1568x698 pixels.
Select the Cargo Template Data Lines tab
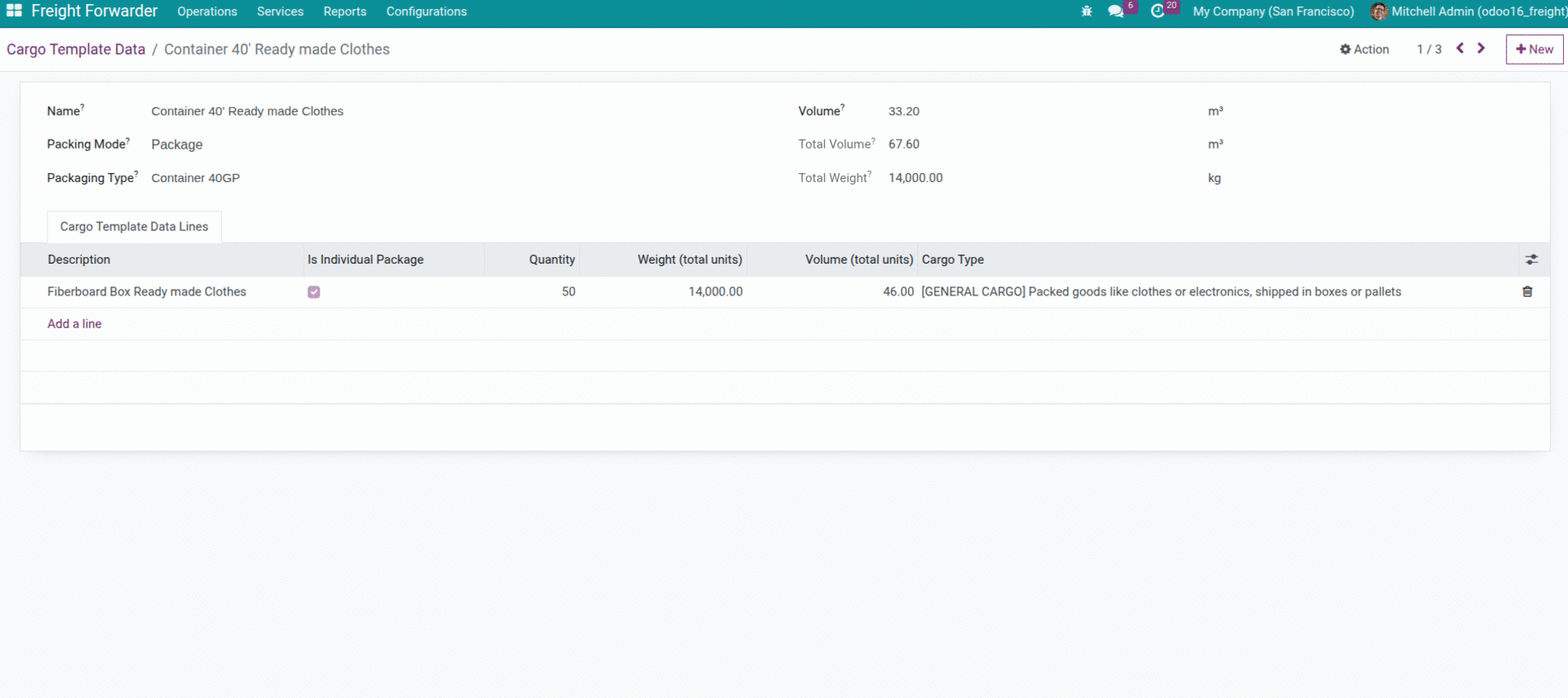(x=134, y=227)
